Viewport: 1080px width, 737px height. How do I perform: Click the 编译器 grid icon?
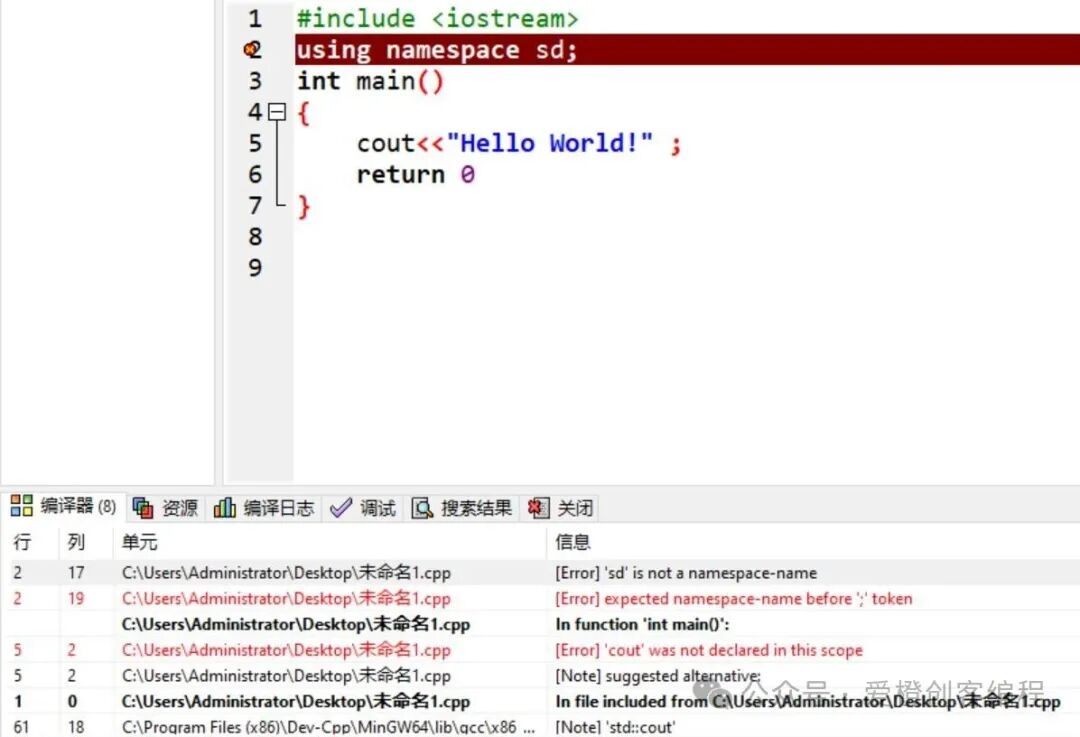[21, 506]
